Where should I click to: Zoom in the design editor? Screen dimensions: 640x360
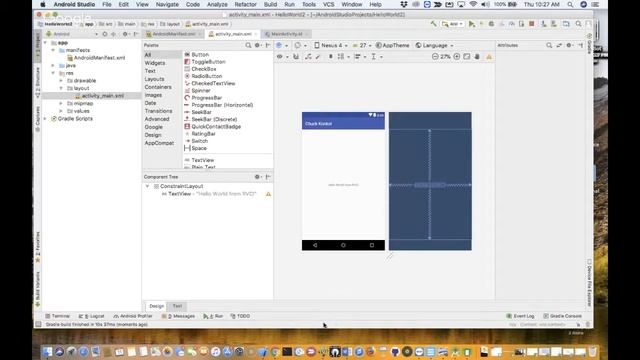click(457, 57)
